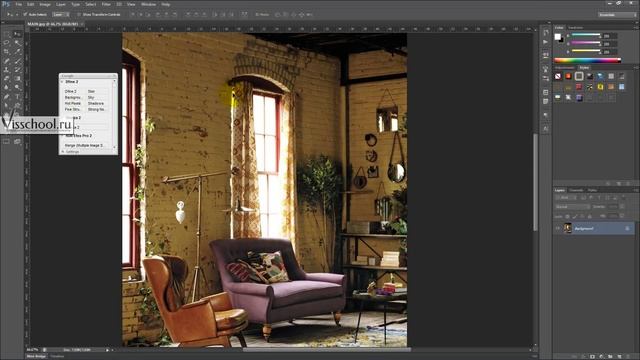Toggle Quick Mask mode at toolbar bottom
The height and width of the screenshot is (360, 640).
coord(7,142)
